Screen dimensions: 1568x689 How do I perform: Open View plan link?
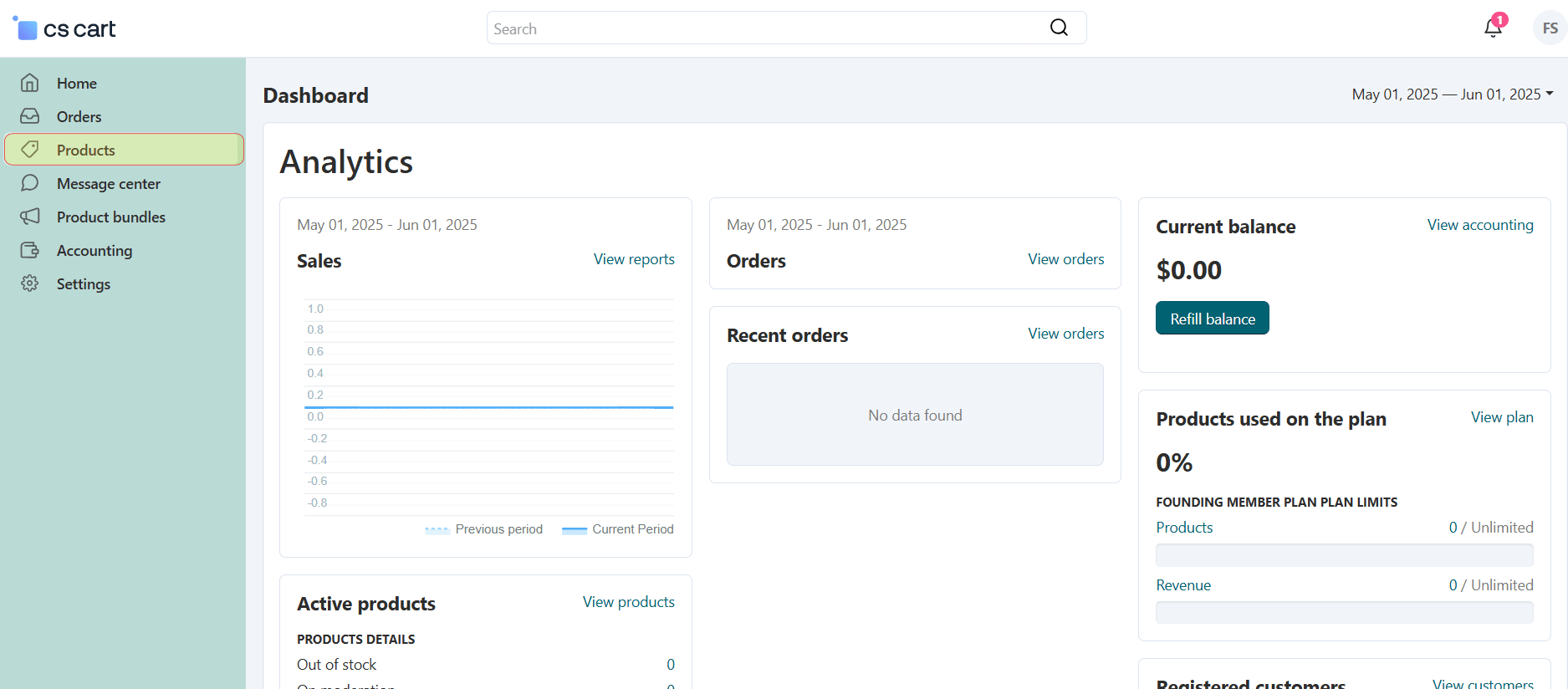click(1502, 417)
